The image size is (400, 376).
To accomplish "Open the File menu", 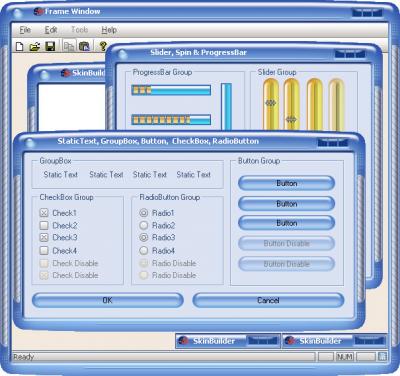I will (x=25, y=30).
